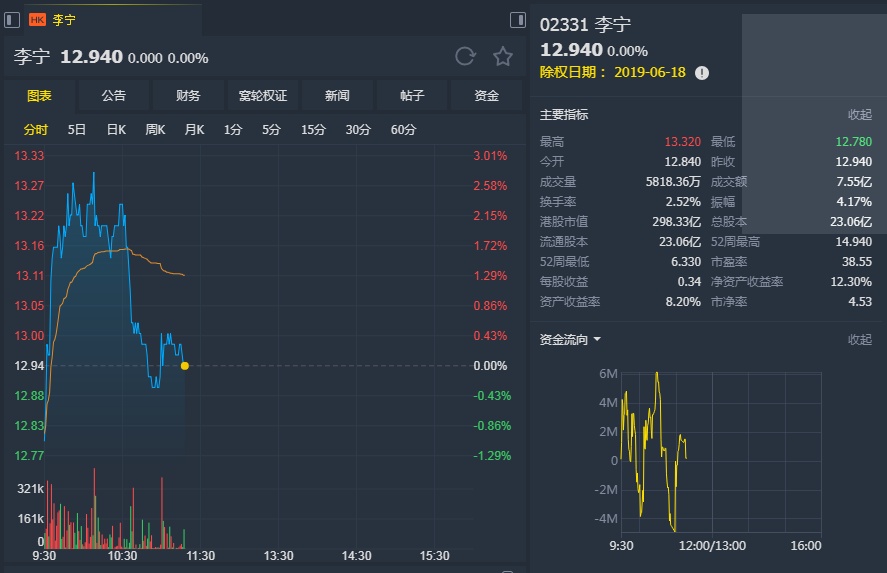Switch to the 日K chart period
This screenshot has width=887, height=573.
tap(116, 129)
